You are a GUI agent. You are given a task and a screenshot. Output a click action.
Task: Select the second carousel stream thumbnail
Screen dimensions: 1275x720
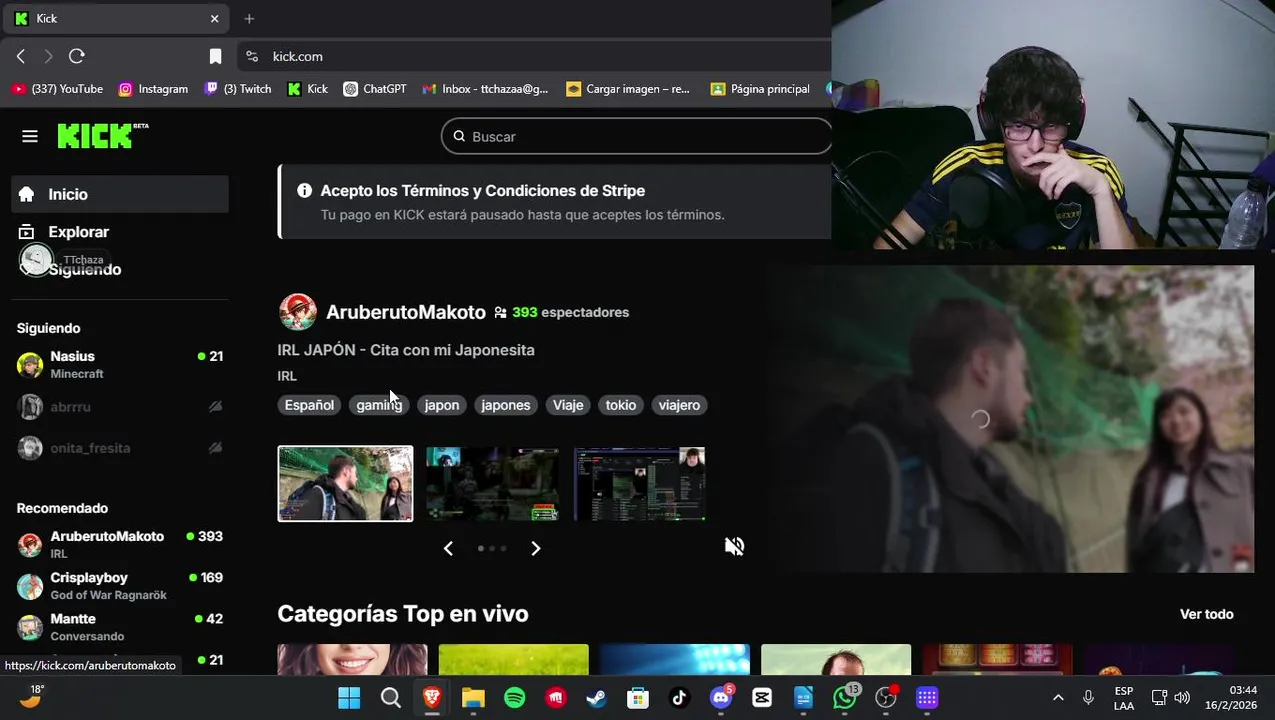[492, 484]
